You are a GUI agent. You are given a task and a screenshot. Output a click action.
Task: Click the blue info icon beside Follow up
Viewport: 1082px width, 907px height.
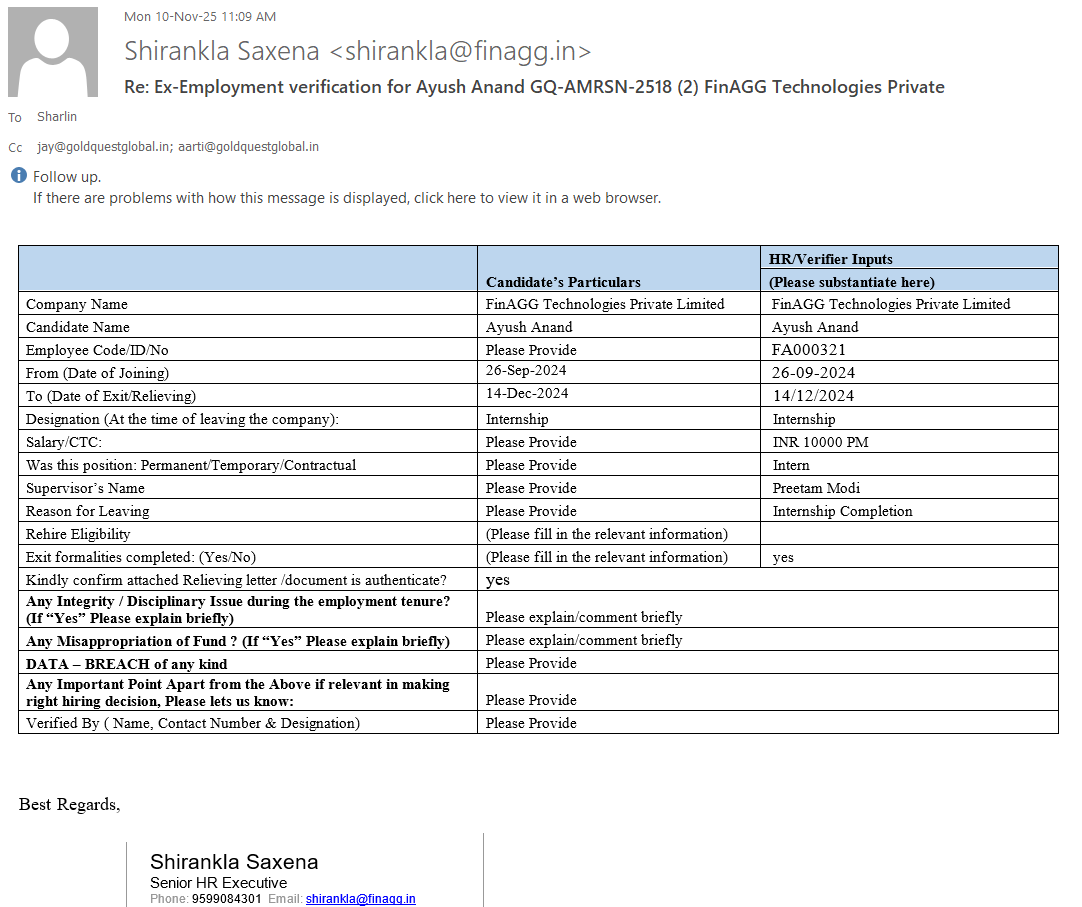tap(19, 176)
